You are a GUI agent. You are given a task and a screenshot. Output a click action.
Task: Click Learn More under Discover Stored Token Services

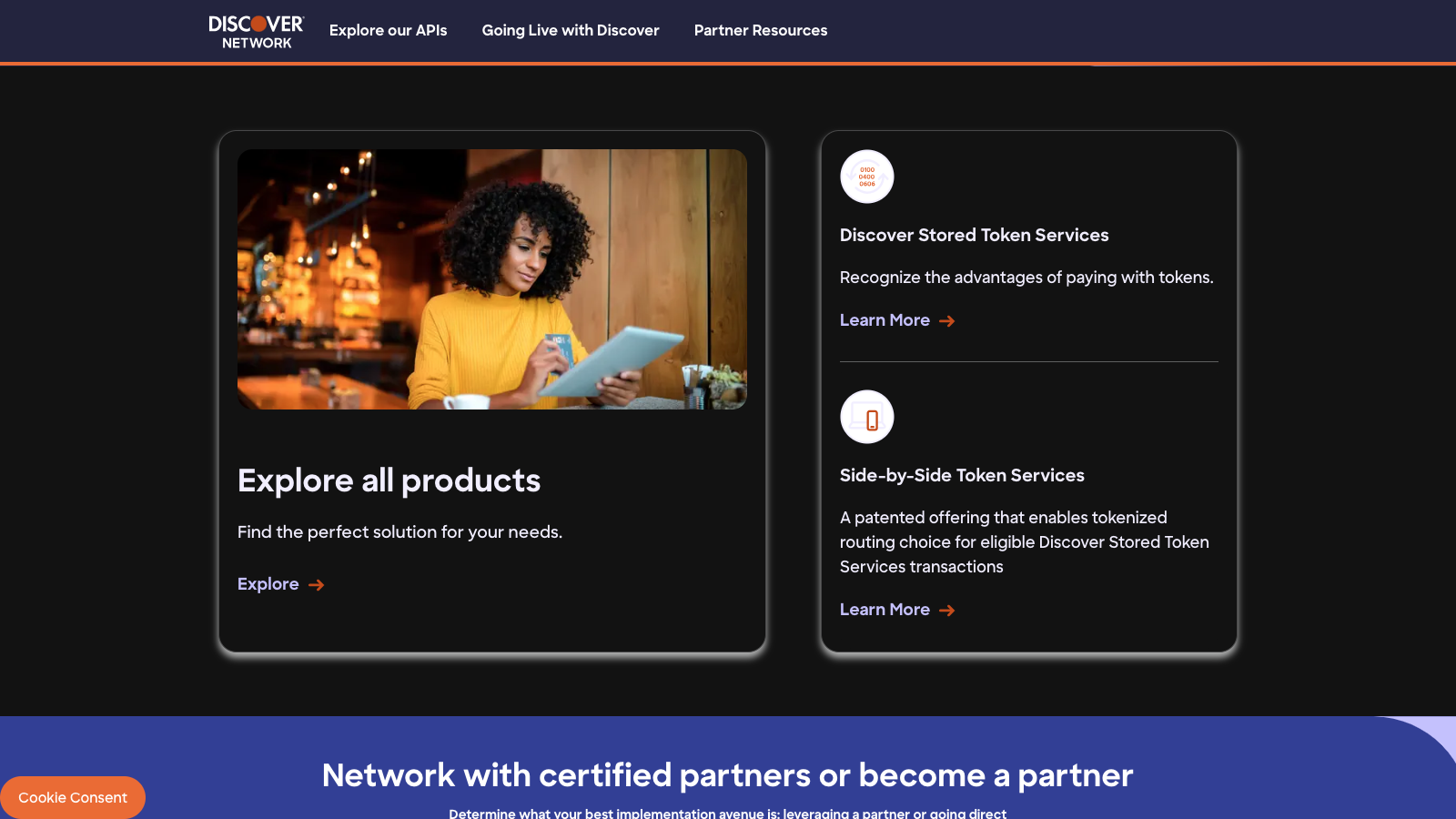[x=885, y=320]
